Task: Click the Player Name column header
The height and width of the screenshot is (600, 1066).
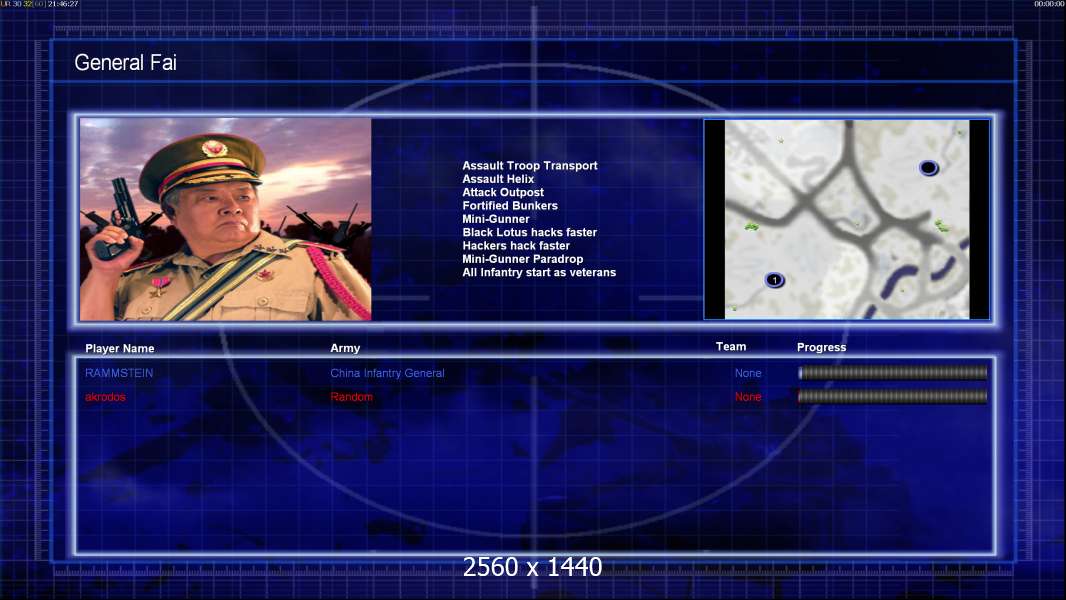Action: point(120,349)
